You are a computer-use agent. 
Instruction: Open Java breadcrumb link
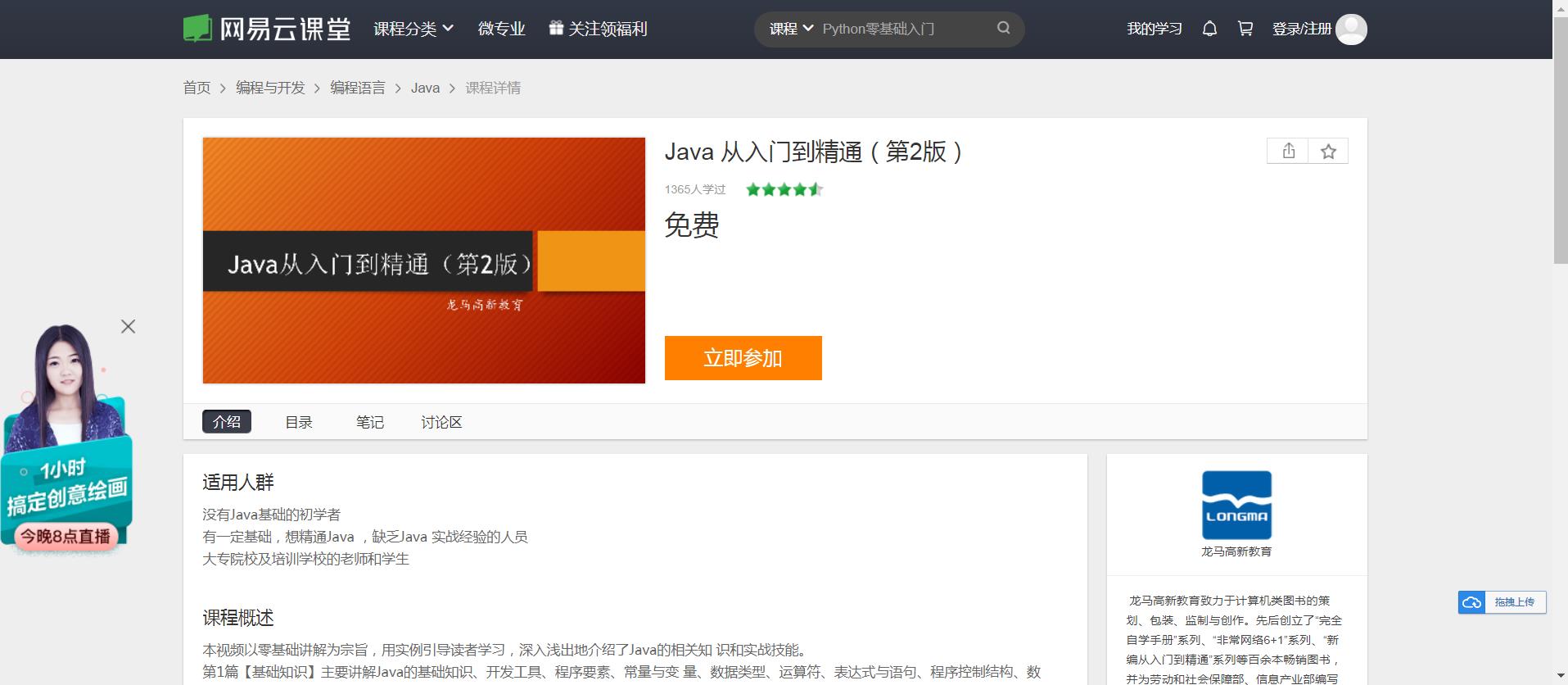pos(425,88)
